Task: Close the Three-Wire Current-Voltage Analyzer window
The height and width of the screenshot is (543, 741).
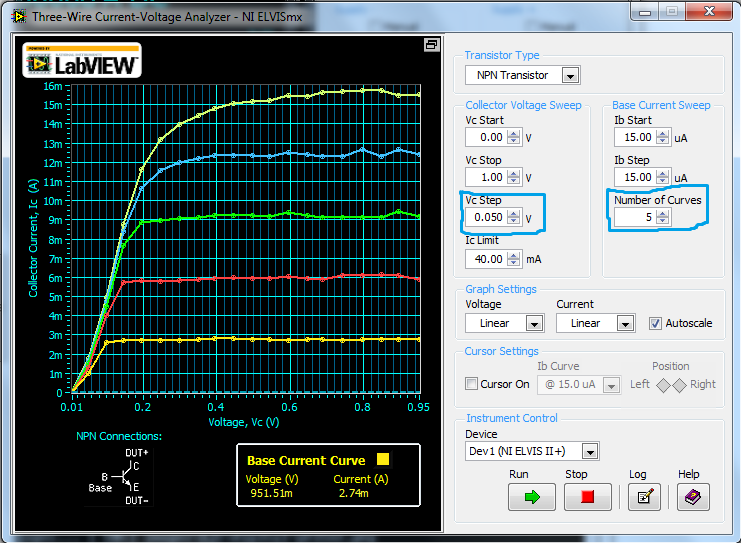Action: coord(709,11)
